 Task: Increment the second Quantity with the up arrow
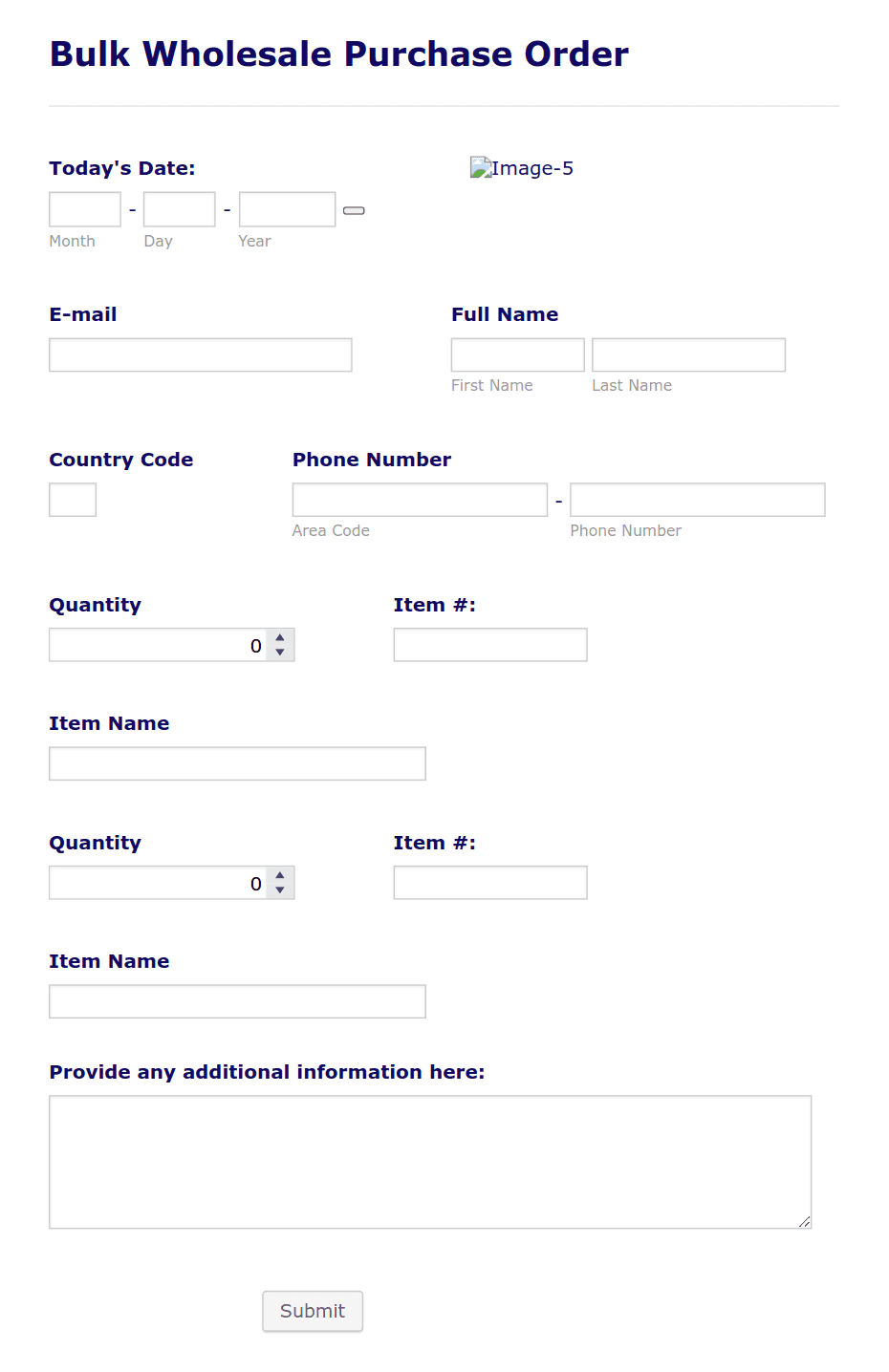(x=279, y=875)
